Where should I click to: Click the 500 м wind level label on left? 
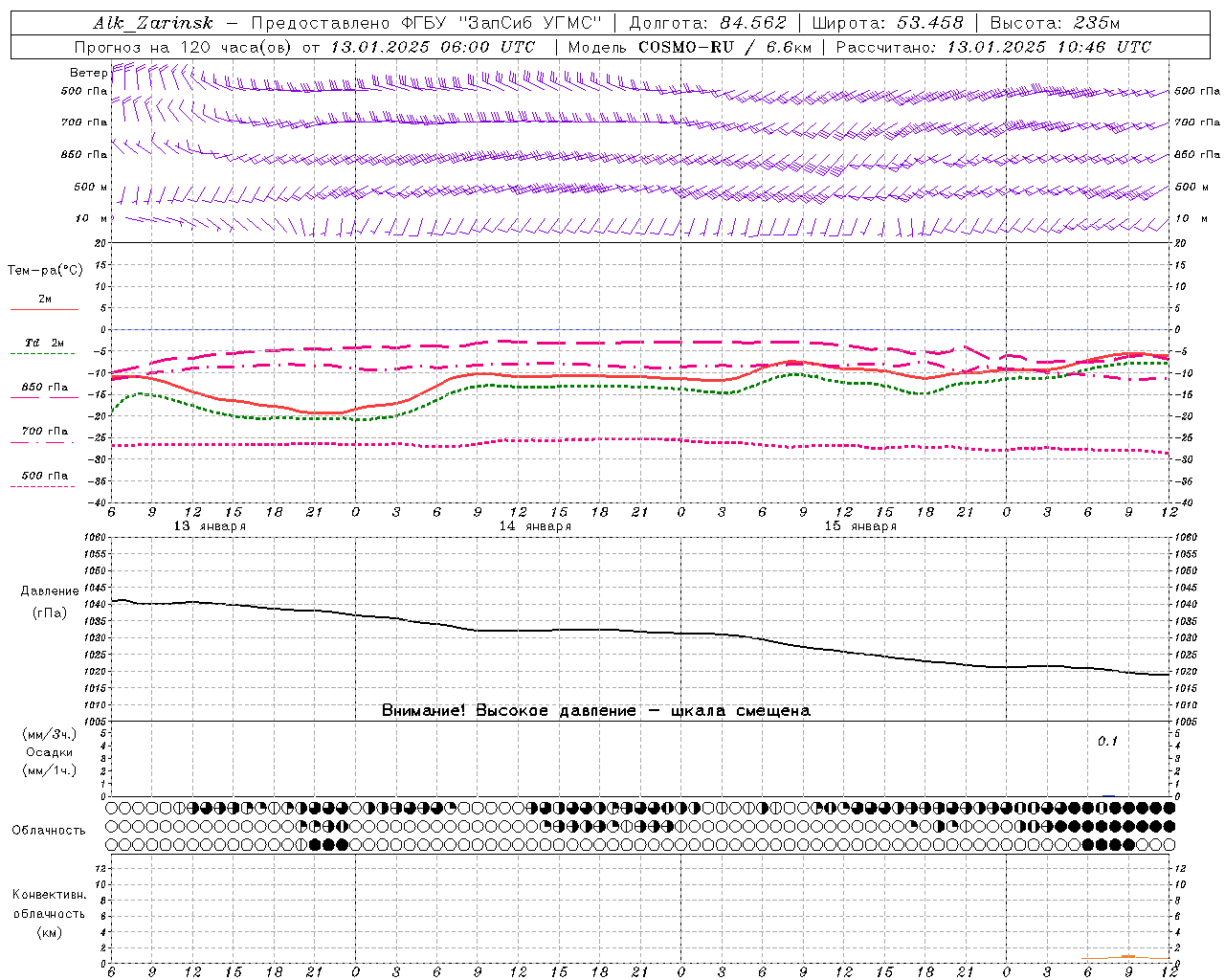[x=91, y=187]
